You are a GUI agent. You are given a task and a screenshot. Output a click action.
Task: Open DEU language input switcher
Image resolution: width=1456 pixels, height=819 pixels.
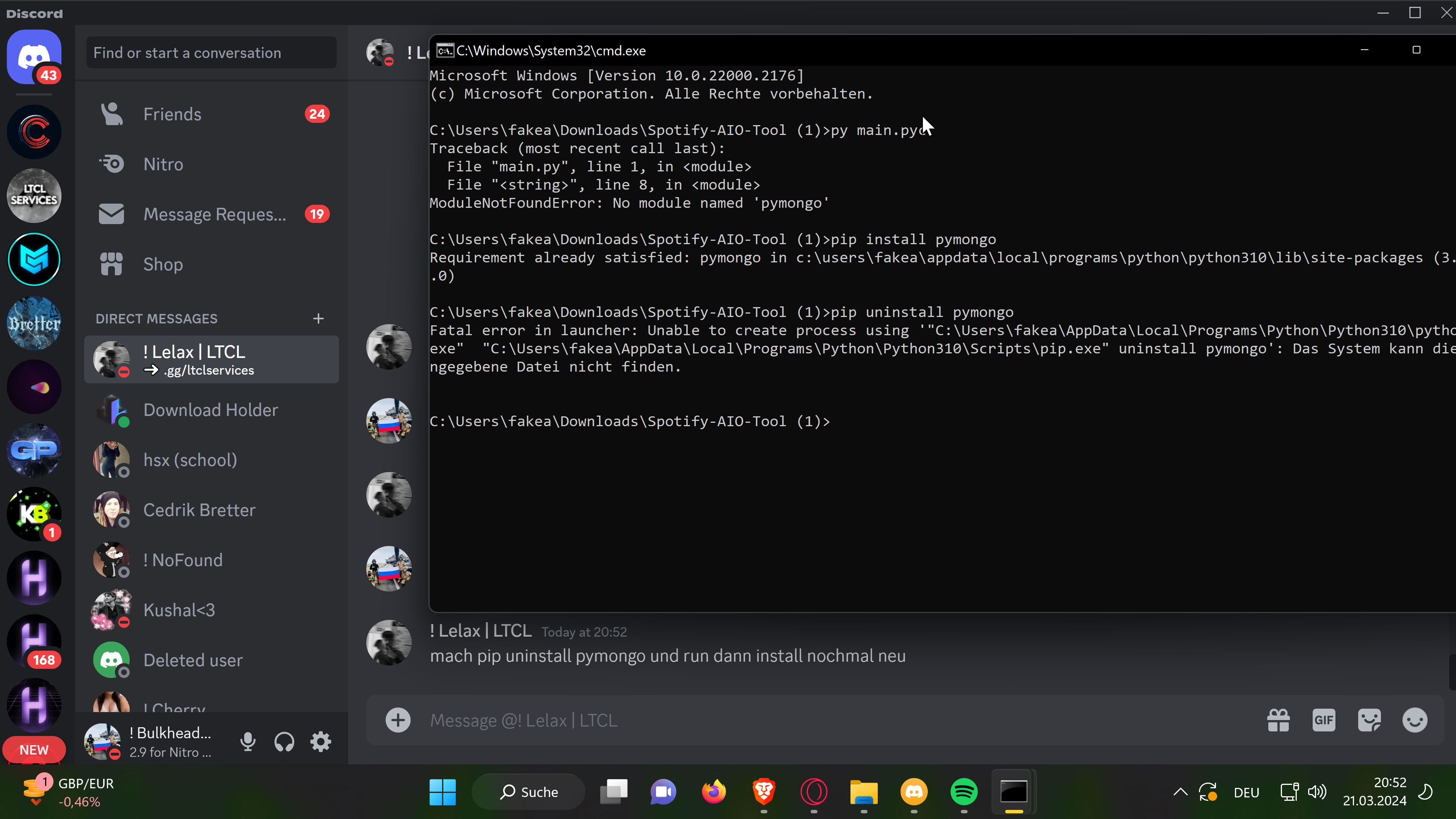1246,792
